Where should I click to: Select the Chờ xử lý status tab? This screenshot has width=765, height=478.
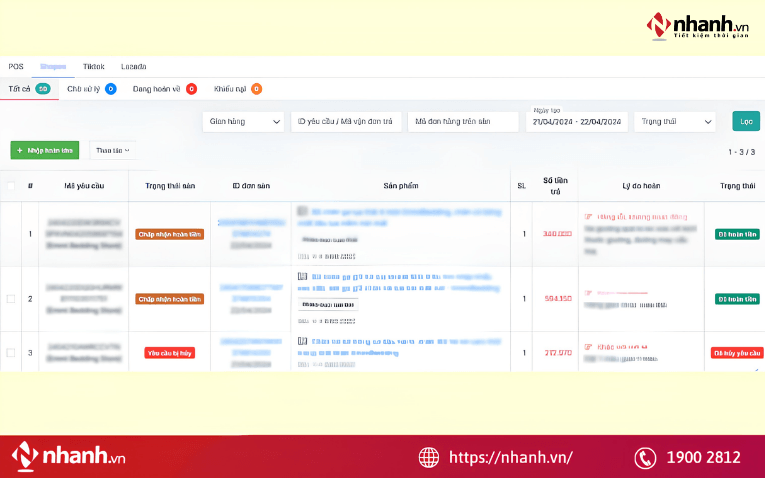click(x=92, y=89)
